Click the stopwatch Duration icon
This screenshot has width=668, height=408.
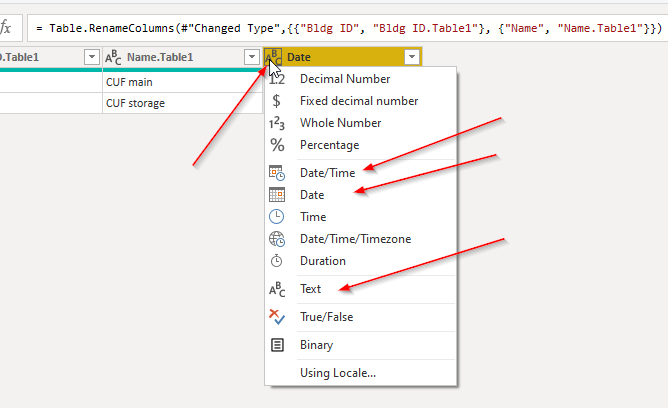(x=276, y=261)
